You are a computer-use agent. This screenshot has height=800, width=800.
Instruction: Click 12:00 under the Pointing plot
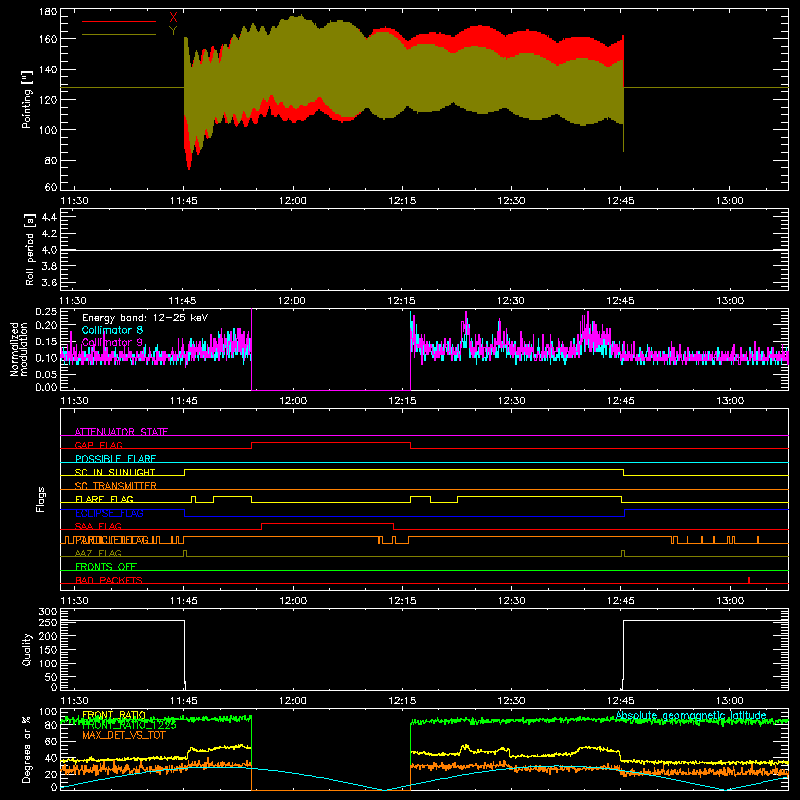click(x=293, y=201)
